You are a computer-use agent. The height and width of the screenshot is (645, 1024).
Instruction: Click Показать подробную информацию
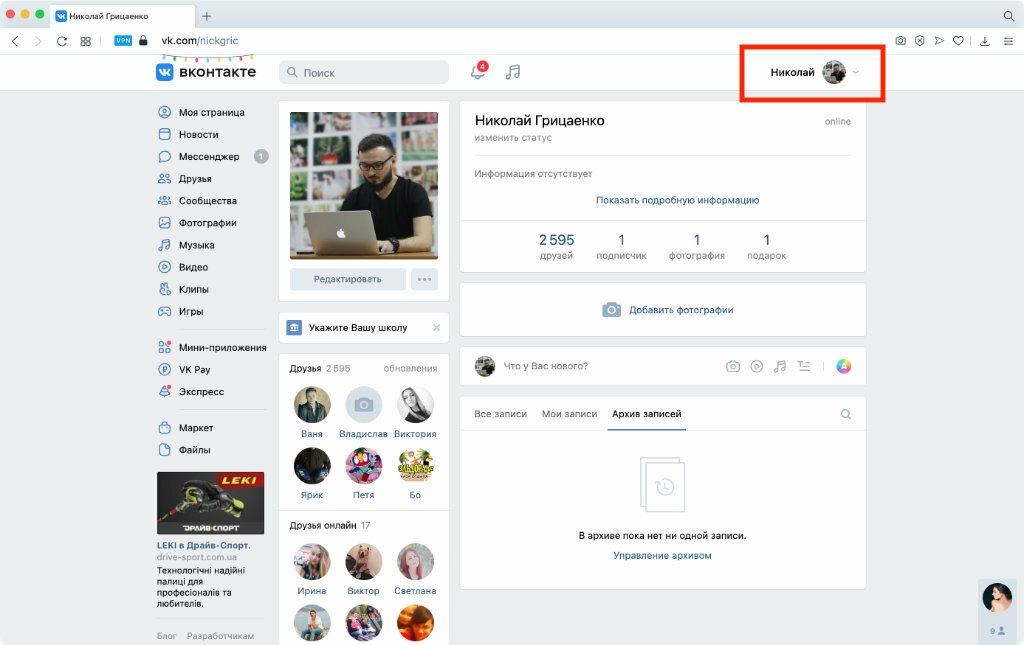pyautogui.click(x=677, y=200)
